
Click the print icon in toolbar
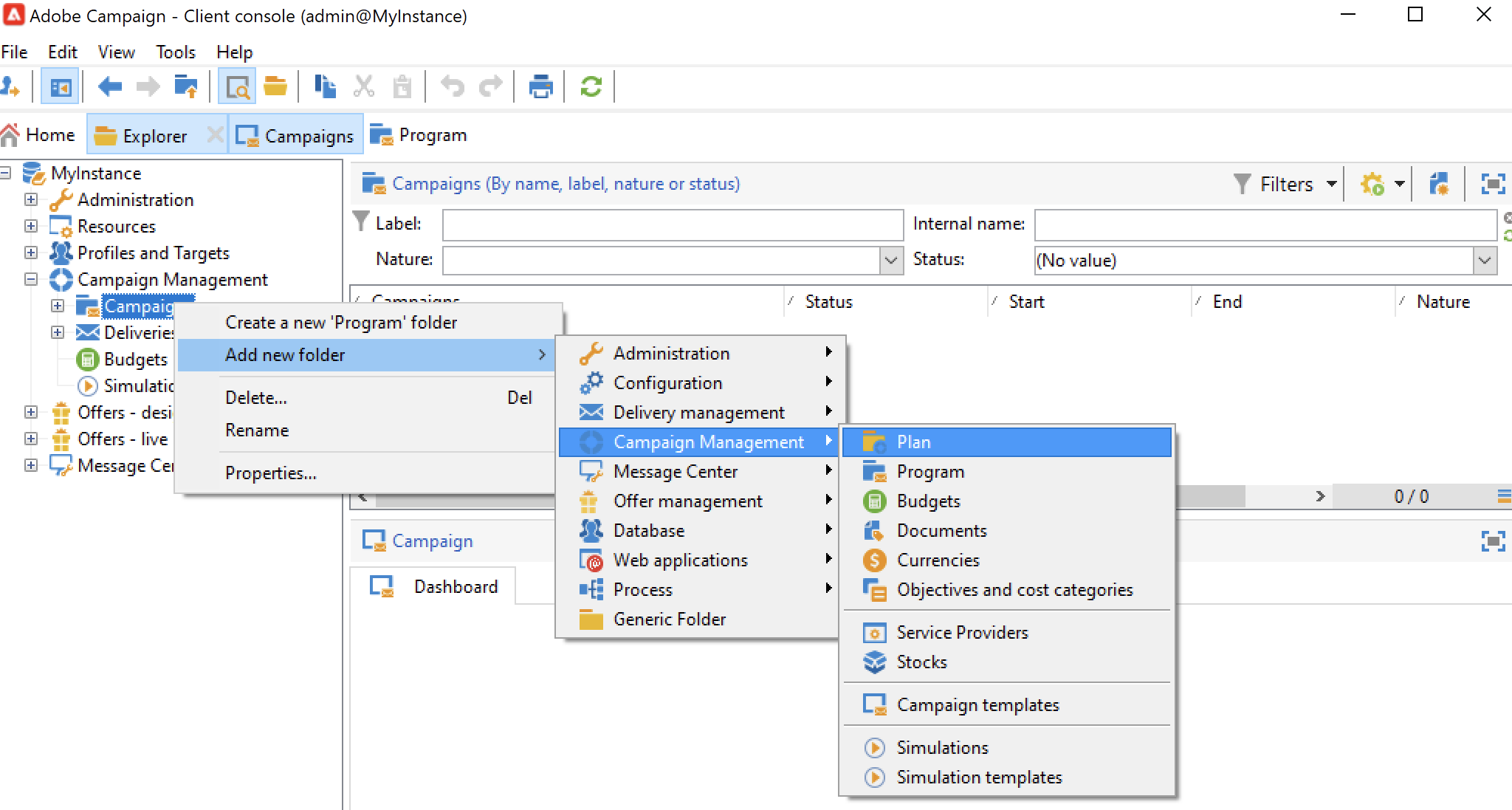[x=540, y=87]
